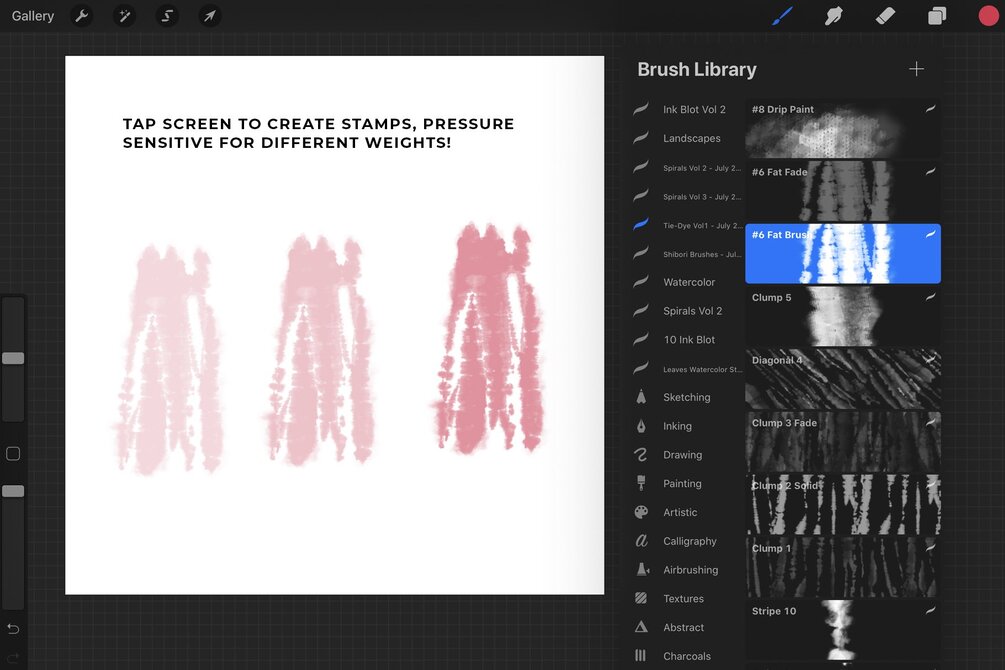
Task: Select the Diagonal 4 brush
Action: [843, 380]
